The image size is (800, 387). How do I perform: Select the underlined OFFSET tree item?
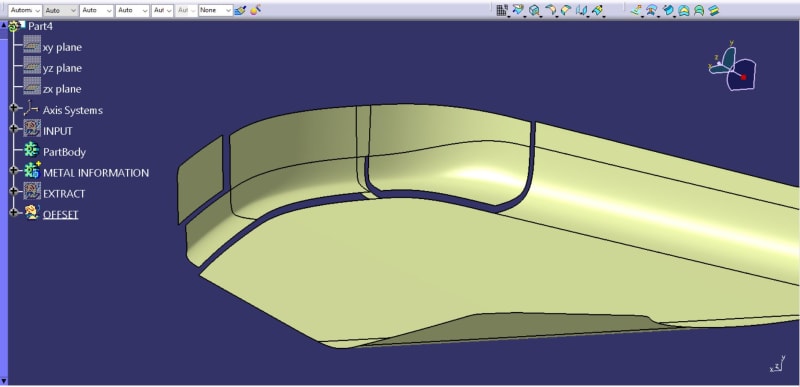(x=60, y=214)
